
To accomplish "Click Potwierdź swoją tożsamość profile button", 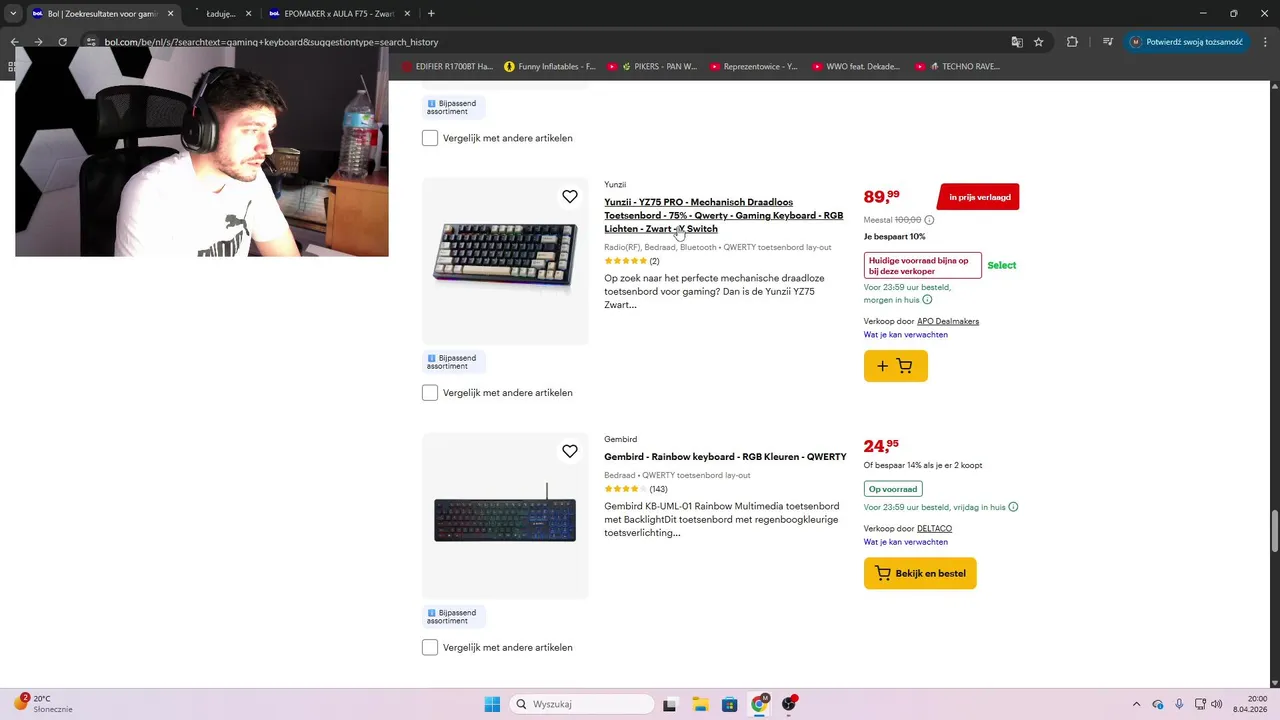I will click(x=1187, y=42).
